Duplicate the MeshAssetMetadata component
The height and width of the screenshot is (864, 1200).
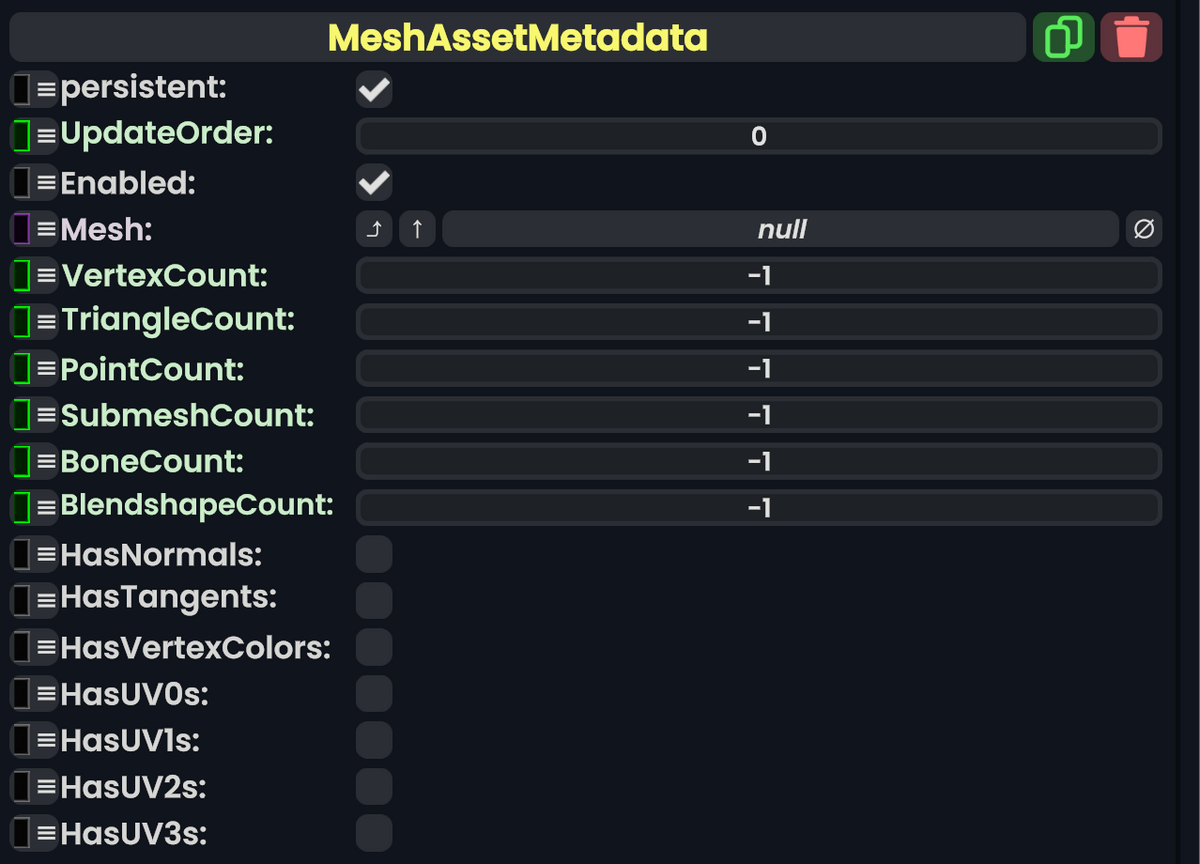1063,37
